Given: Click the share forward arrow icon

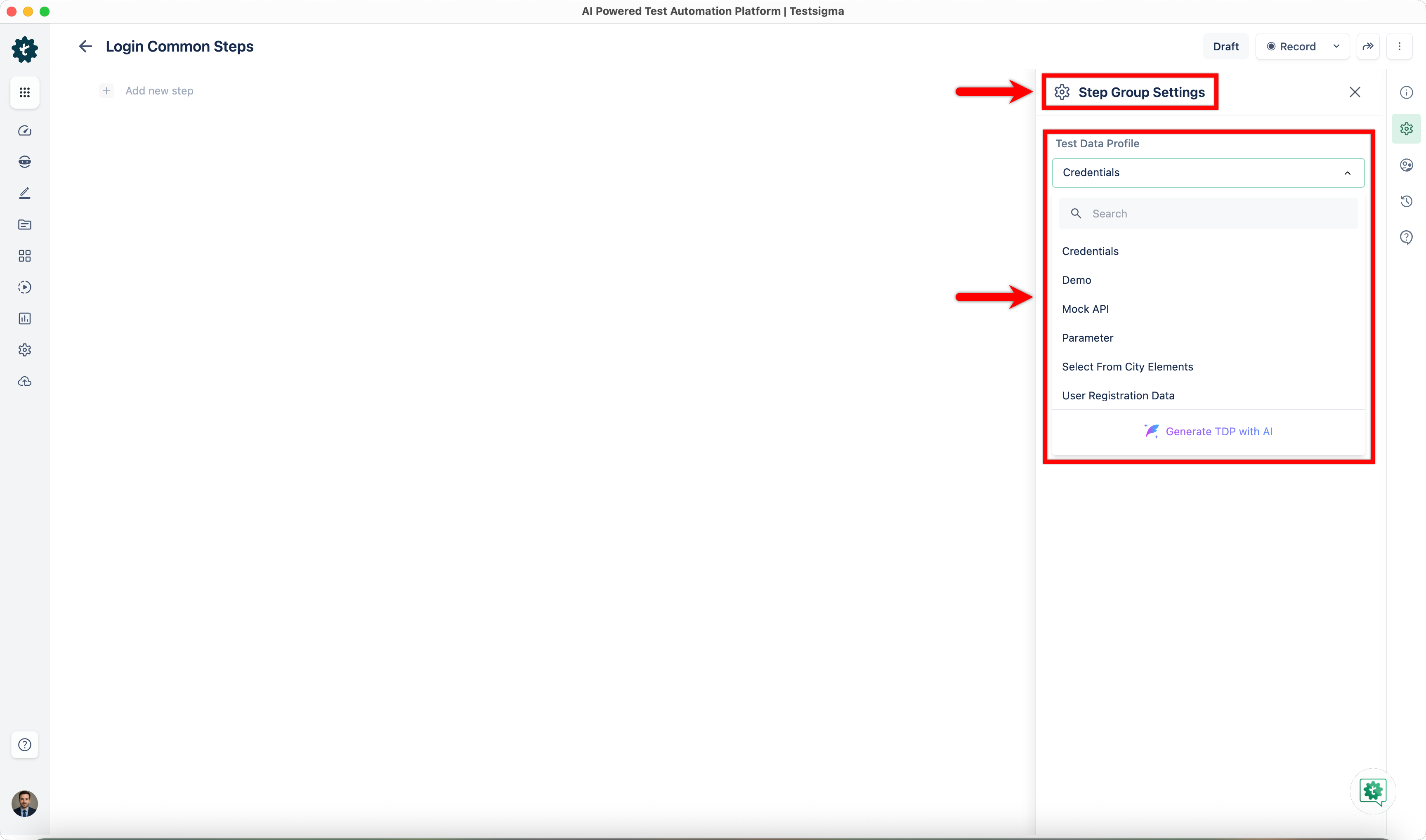Looking at the screenshot, I should pos(1368,47).
